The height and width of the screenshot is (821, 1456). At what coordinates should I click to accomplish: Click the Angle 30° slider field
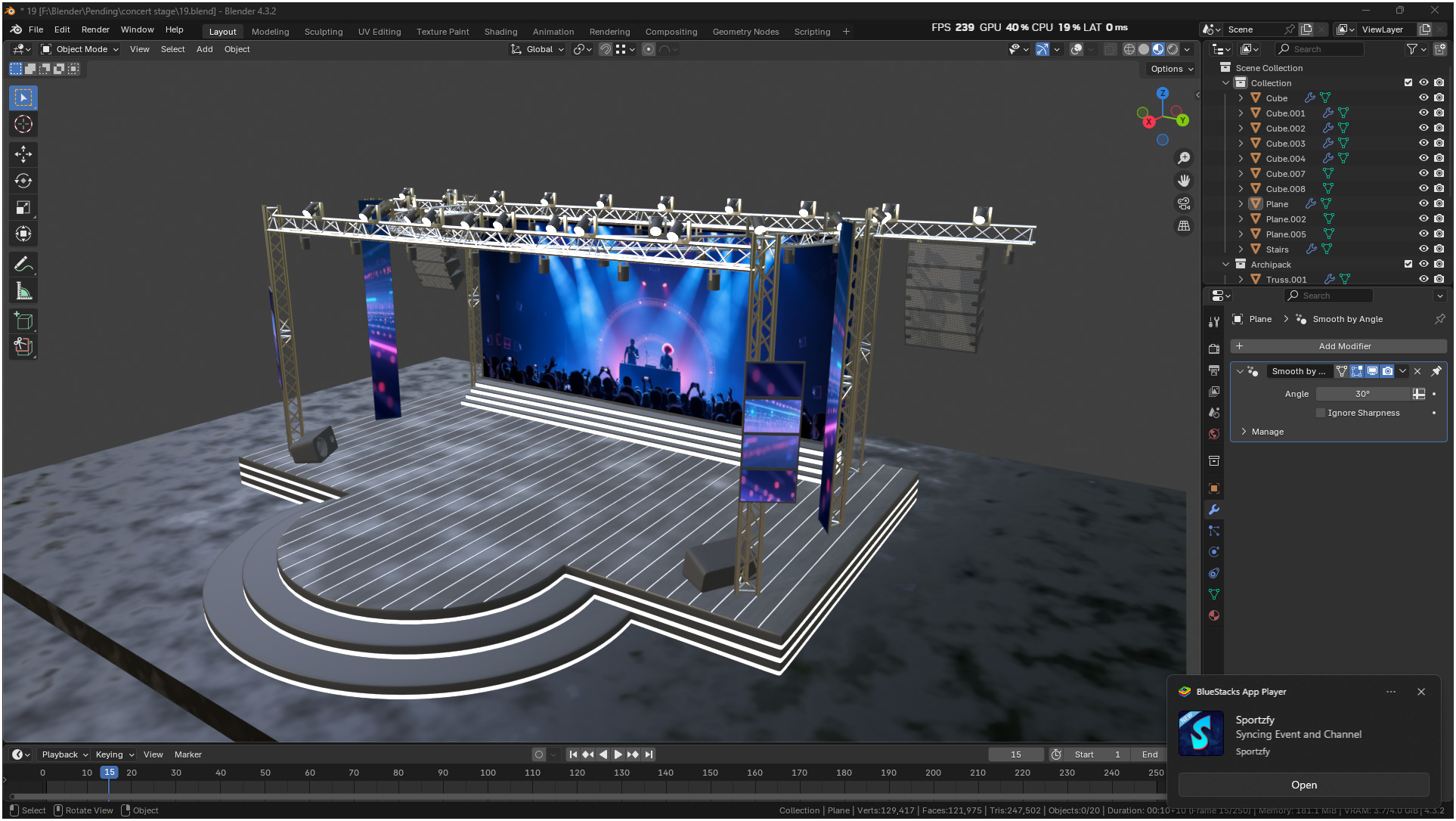coord(1362,394)
